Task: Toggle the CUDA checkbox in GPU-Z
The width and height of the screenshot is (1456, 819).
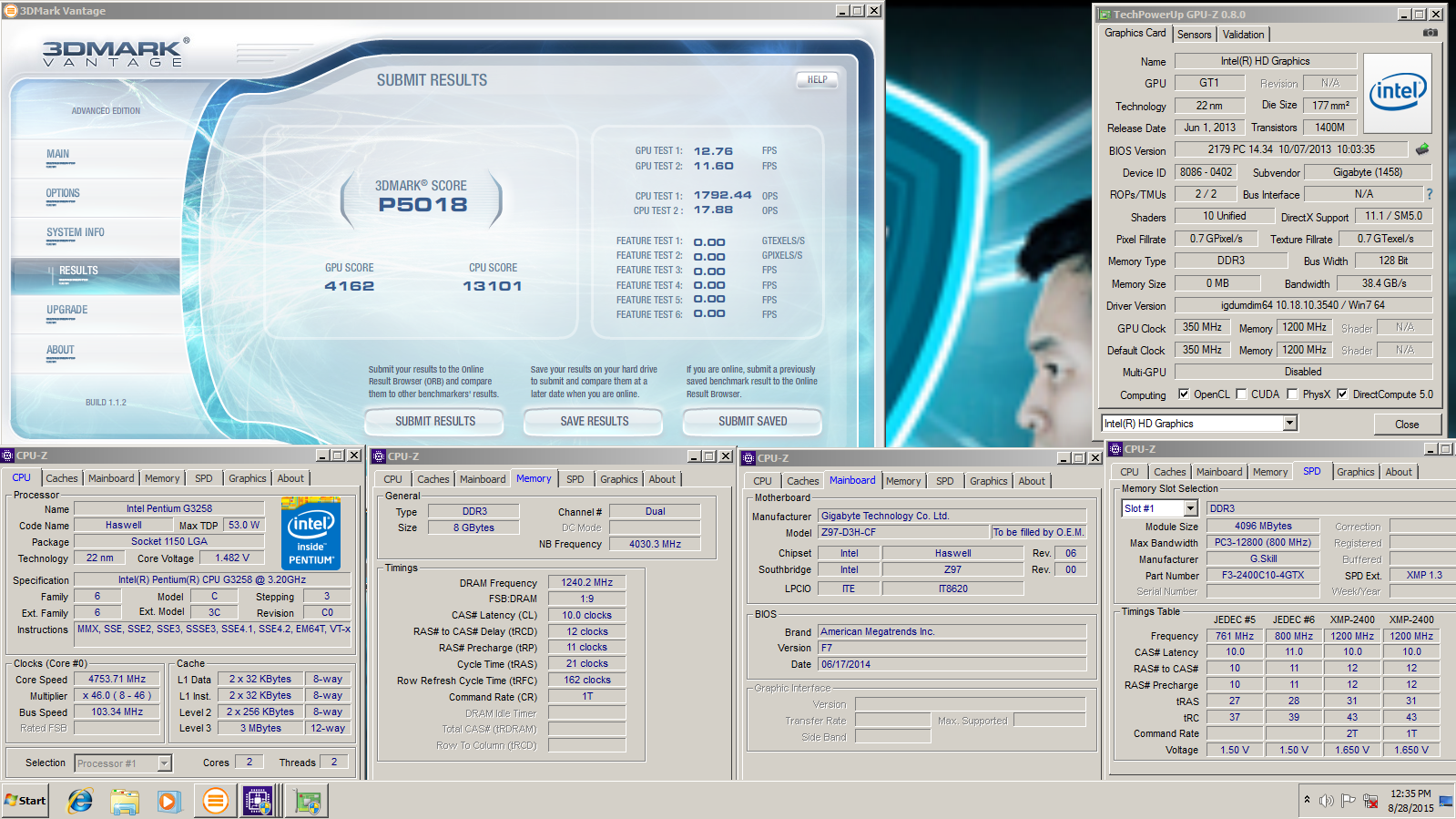Action: [1241, 394]
